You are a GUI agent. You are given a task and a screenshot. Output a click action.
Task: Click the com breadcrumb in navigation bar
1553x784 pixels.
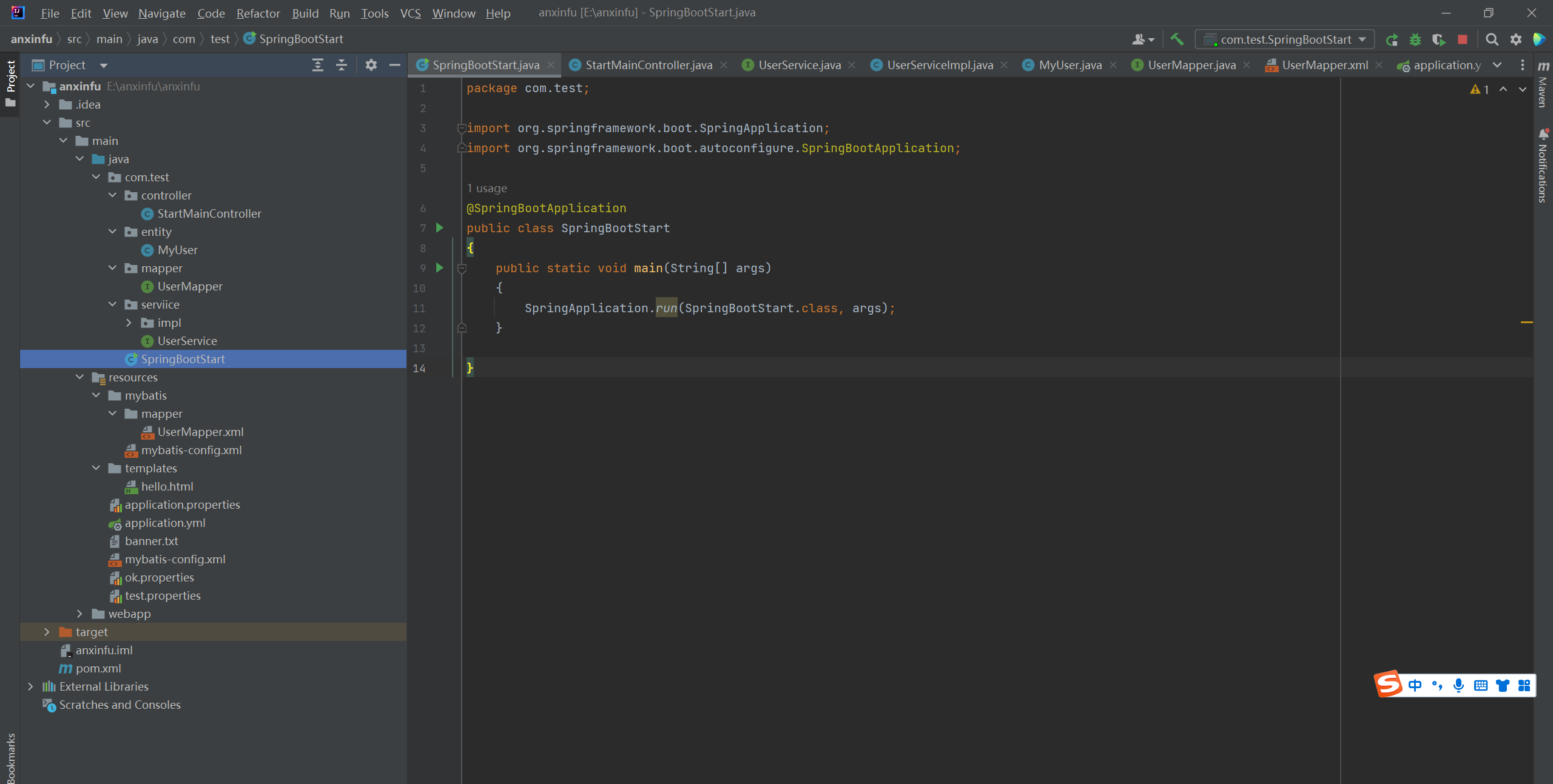point(184,39)
